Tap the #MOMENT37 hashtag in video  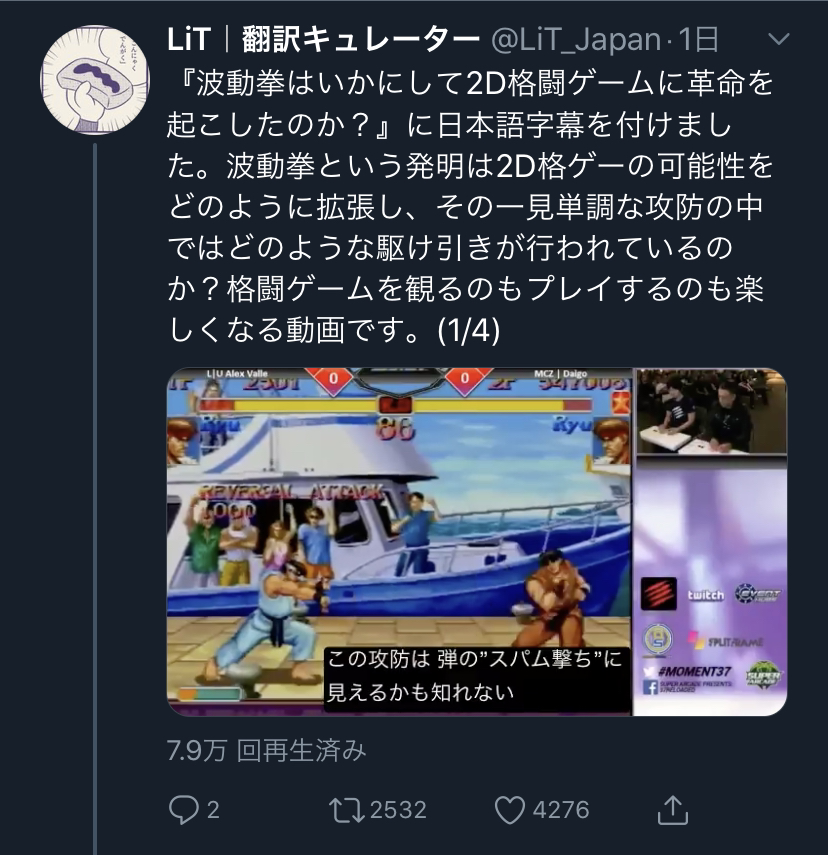pos(694,672)
